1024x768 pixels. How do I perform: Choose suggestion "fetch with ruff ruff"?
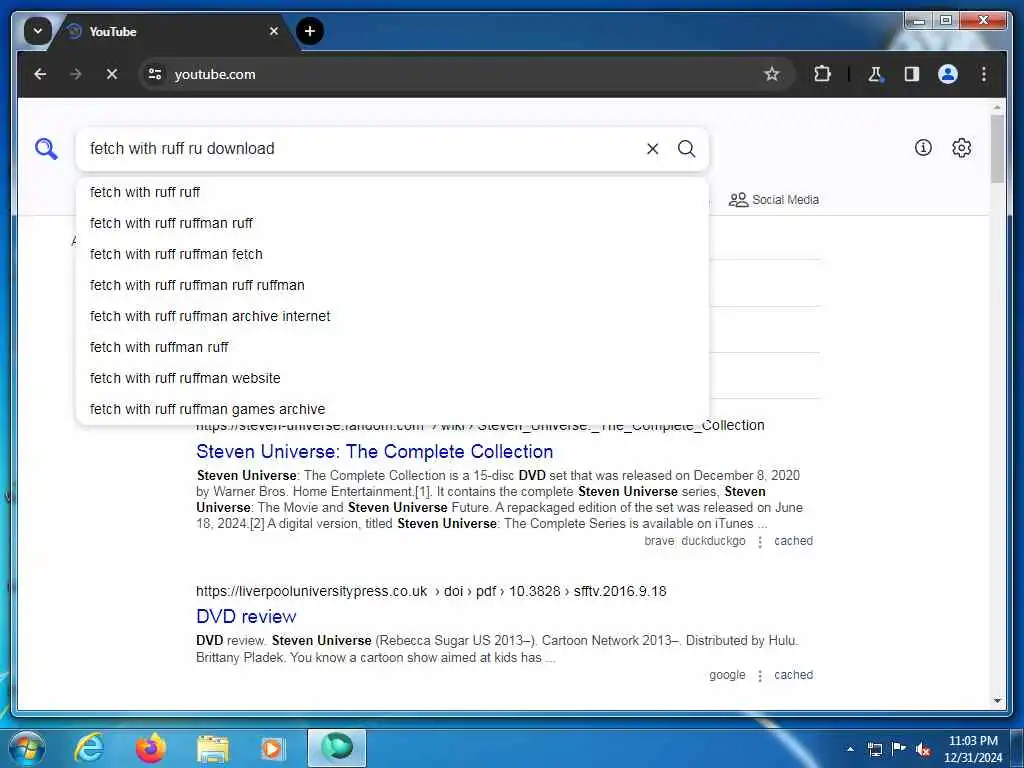point(392,192)
